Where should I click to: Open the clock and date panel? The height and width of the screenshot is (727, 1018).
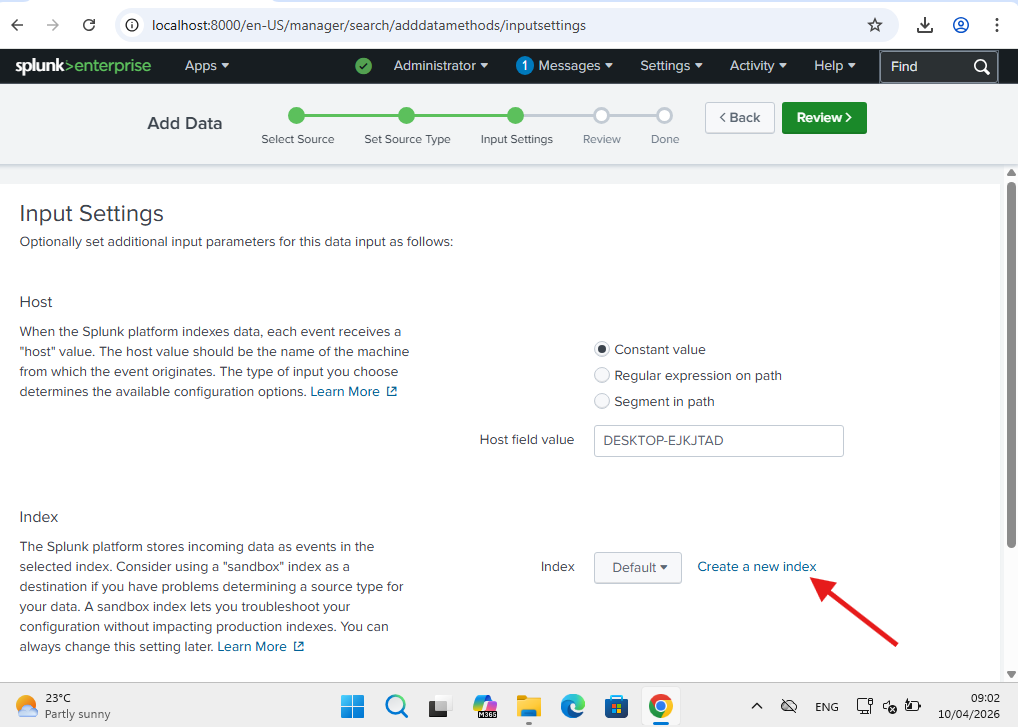tap(969, 706)
